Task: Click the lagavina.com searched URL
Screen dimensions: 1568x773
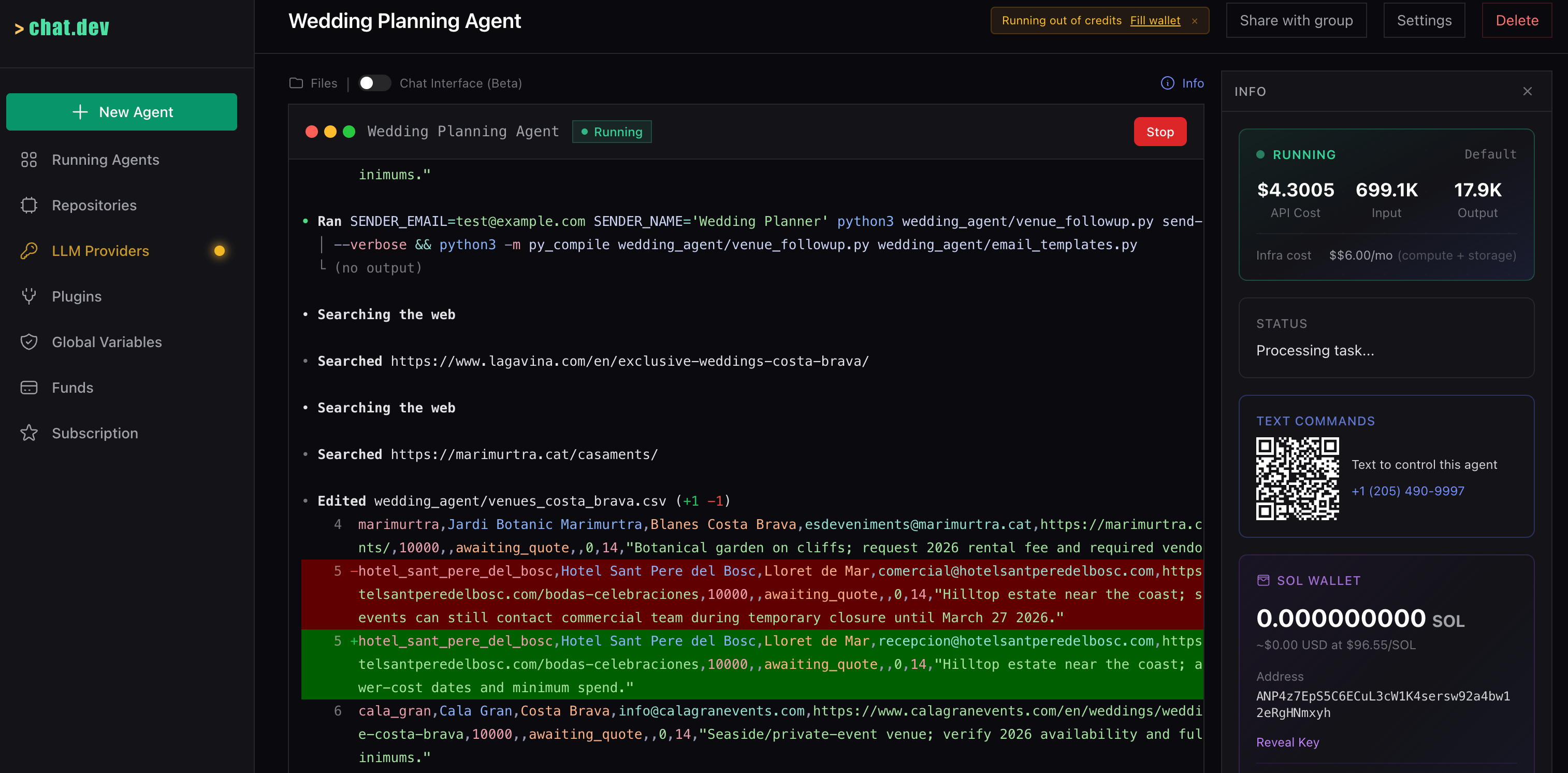Action: point(629,361)
